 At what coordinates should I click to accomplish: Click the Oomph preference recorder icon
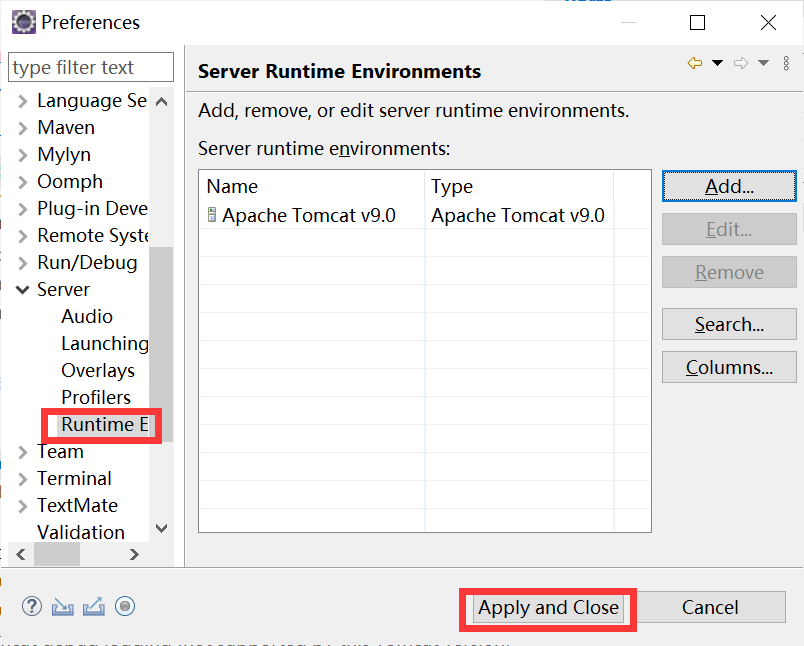click(125, 606)
